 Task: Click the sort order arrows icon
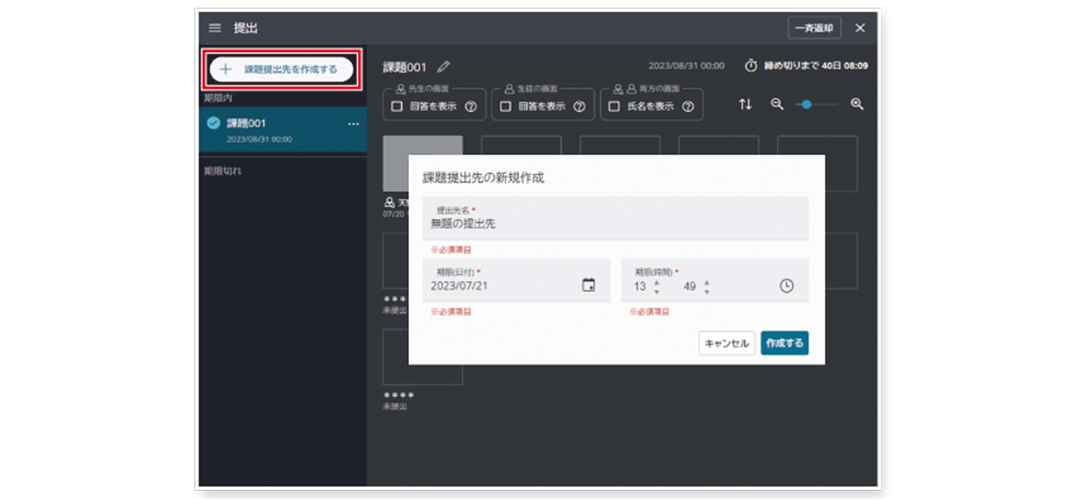(x=745, y=104)
